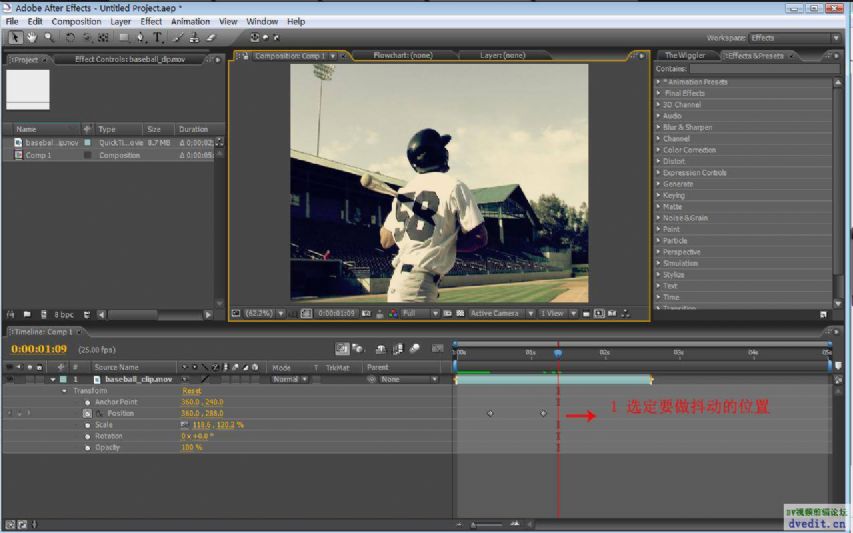Toggle Region of Interest in viewer
The height and width of the screenshot is (533, 853).
[447, 314]
